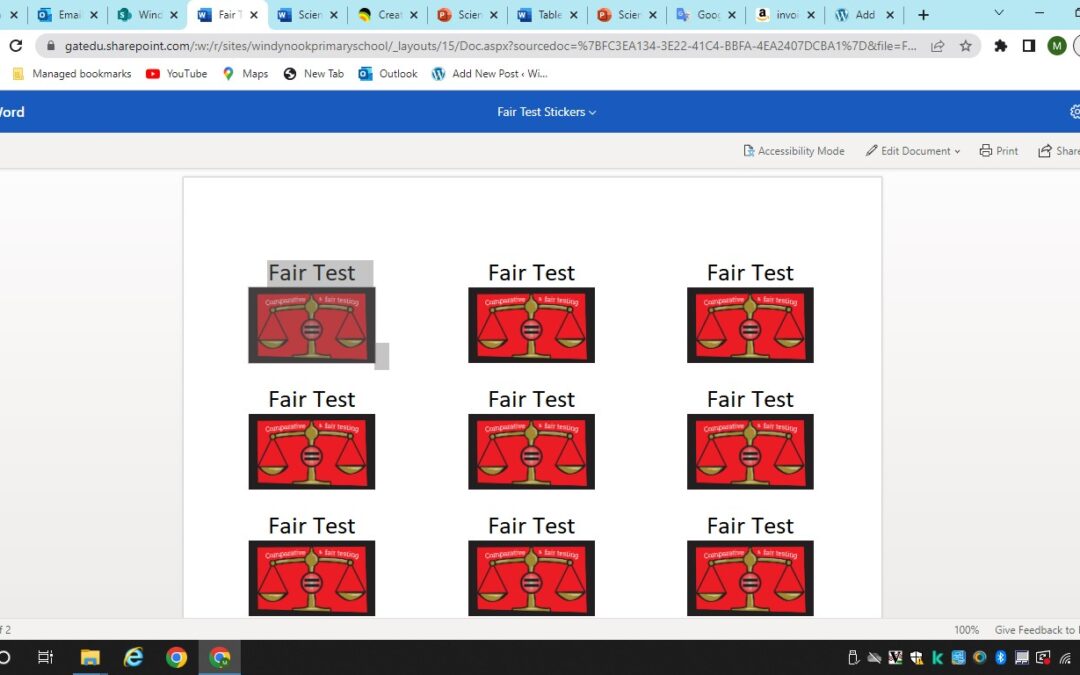Viewport: 1080px width, 675px height.
Task: Toggle the browser side panel icon
Action: click(1028, 46)
